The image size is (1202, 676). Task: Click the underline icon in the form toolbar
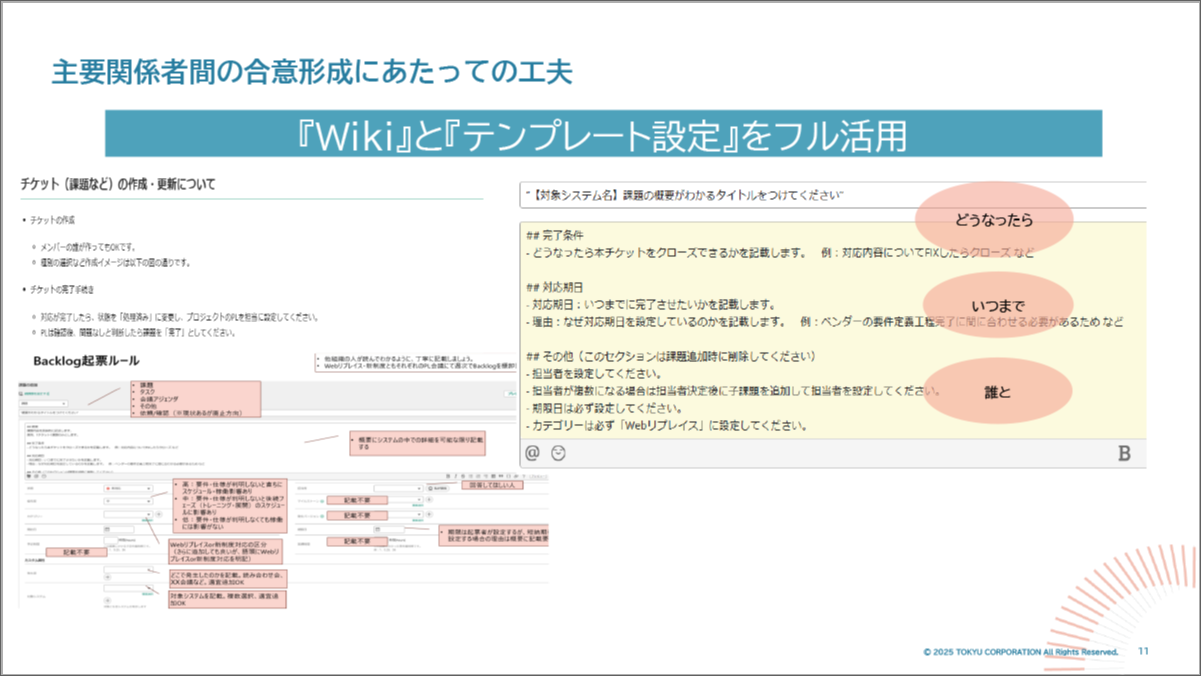463,475
